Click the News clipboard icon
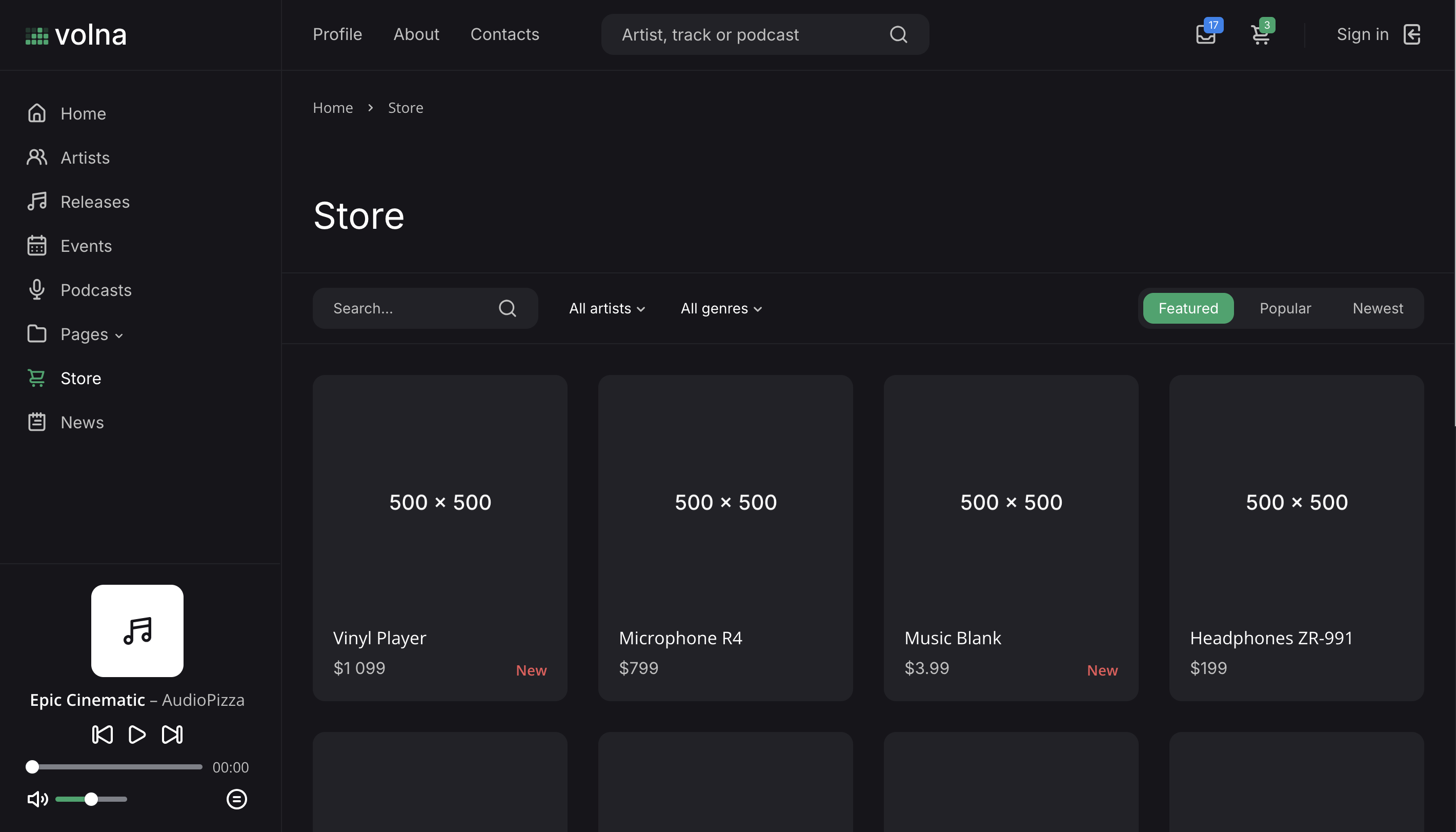 (36, 422)
